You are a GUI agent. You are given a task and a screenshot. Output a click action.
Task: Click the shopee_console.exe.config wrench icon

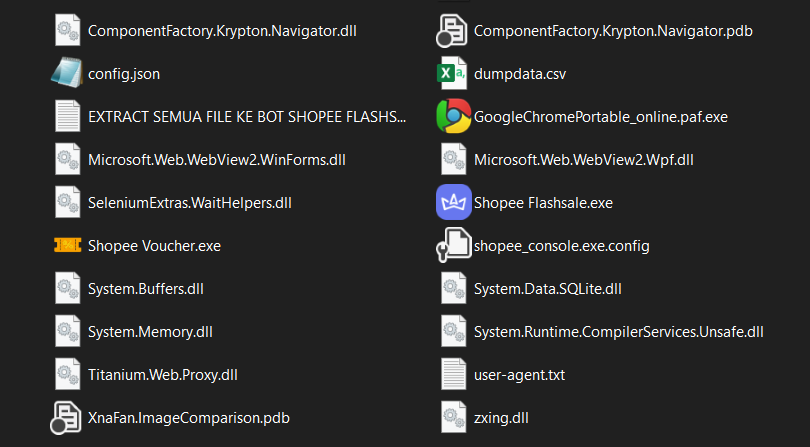[454, 244]
